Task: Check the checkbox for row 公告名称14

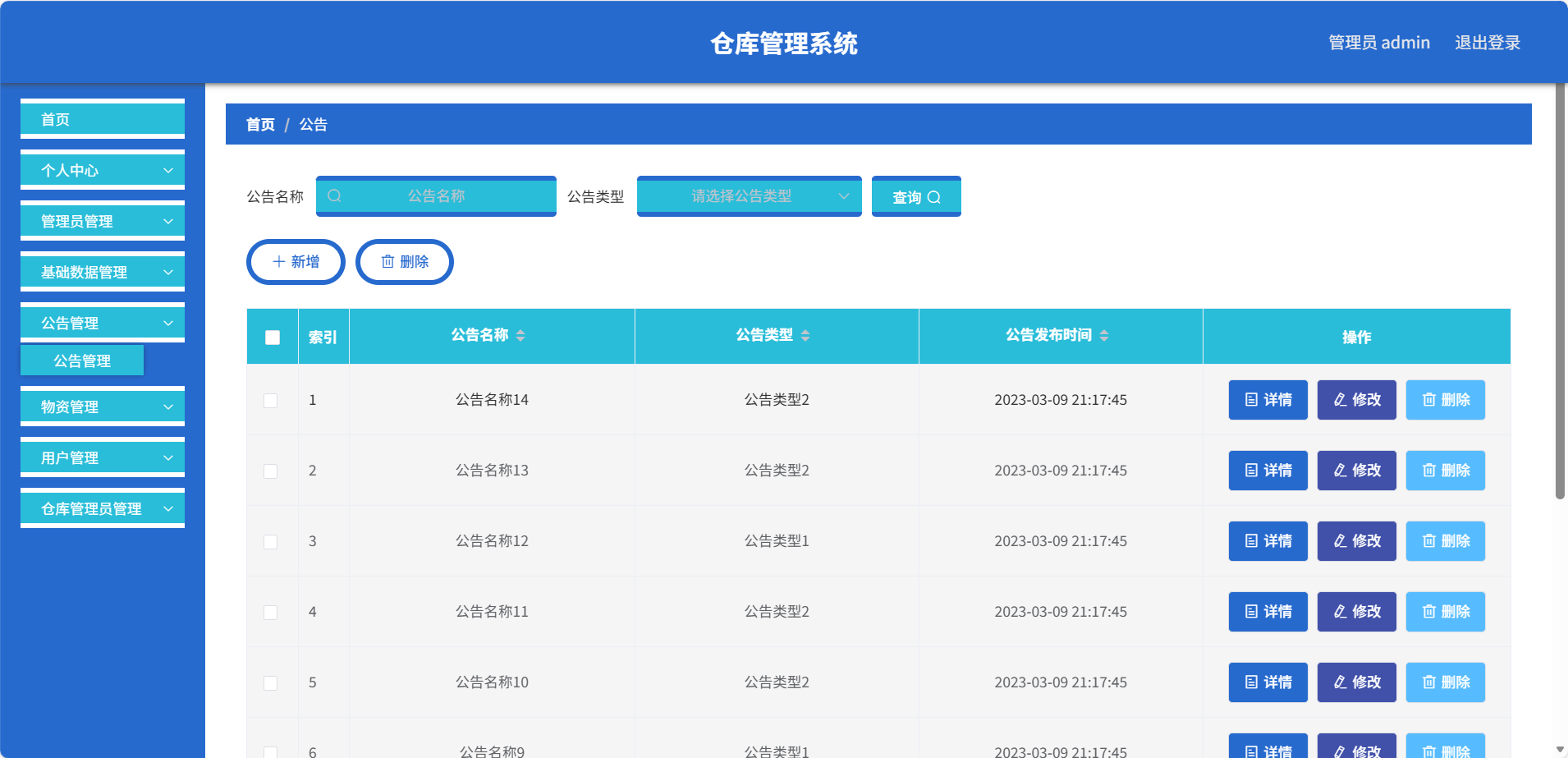Action: [x=270, y=401]
